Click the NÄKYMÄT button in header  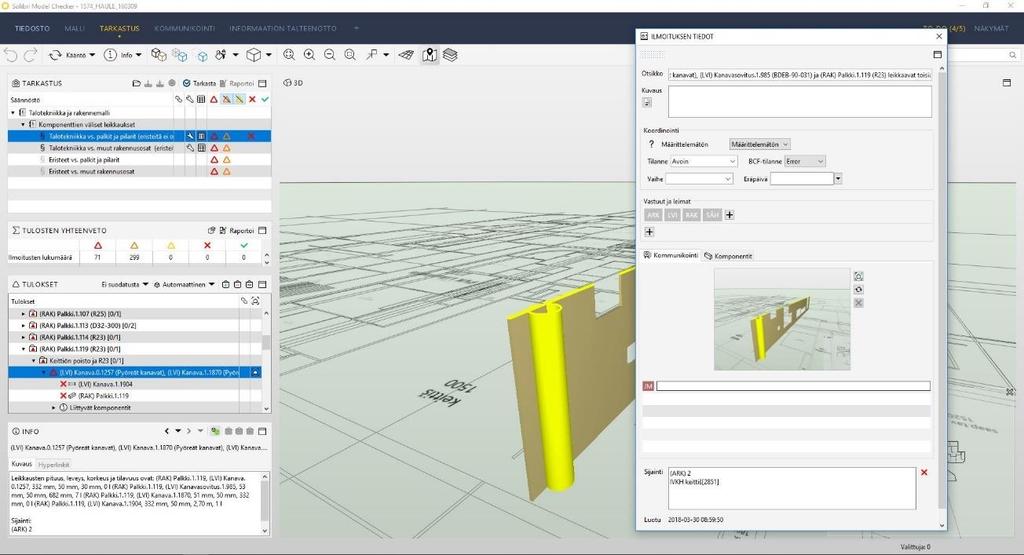point(991,28)
